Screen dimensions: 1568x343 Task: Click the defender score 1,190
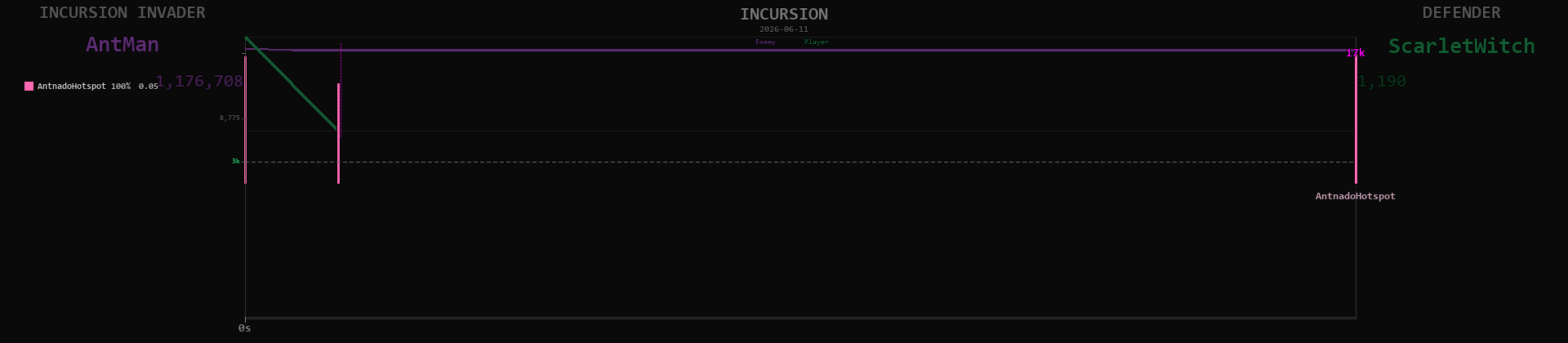click(1382, 81)
